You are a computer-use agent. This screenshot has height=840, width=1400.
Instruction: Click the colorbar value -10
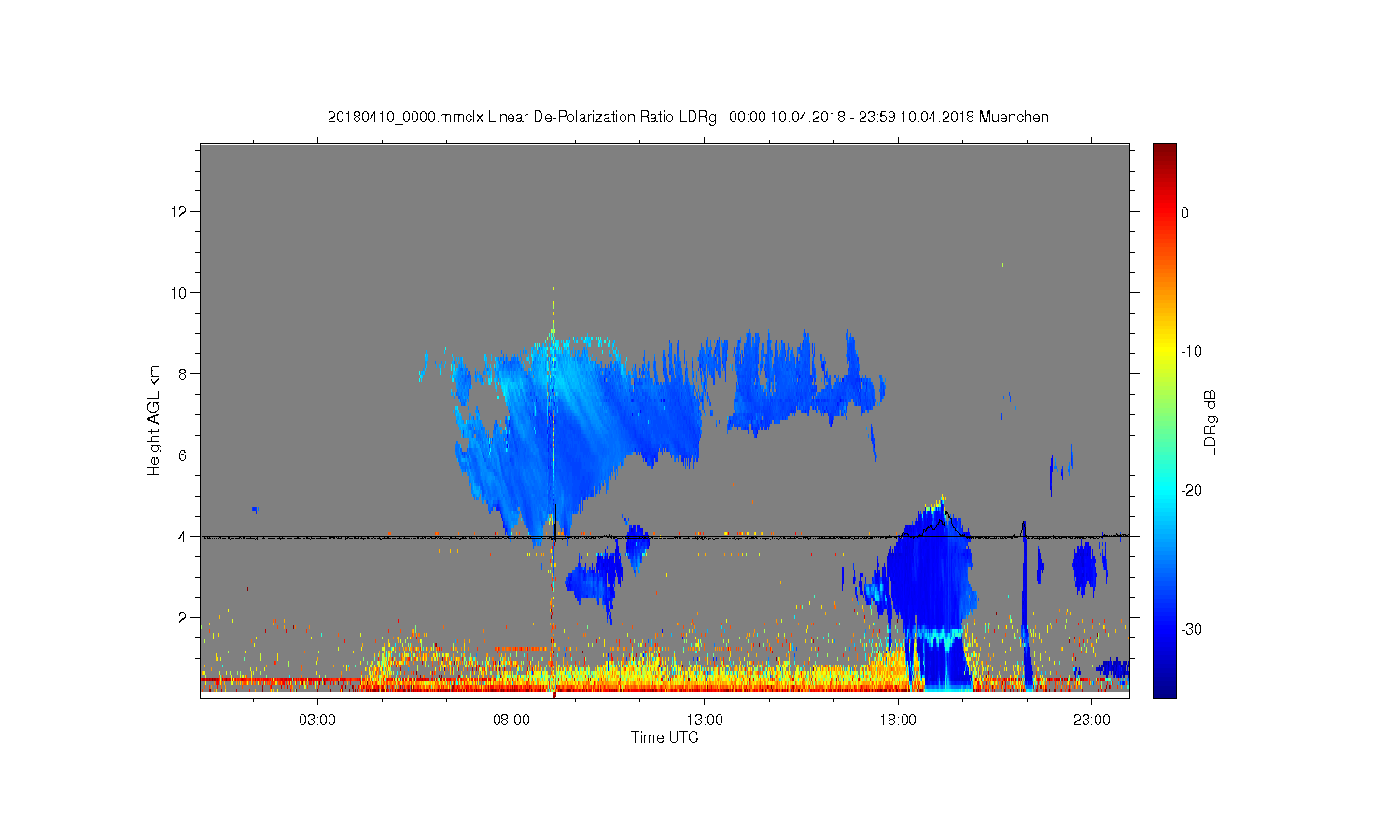pos(1191,352)
